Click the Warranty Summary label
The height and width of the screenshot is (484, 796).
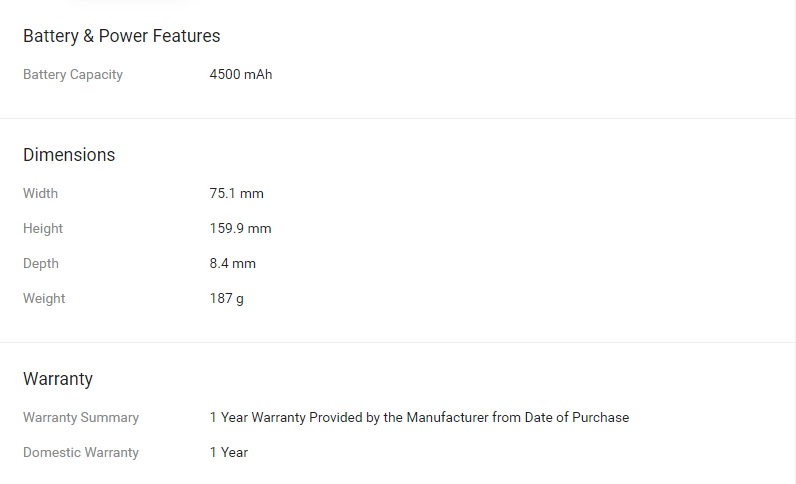[81, 417]
